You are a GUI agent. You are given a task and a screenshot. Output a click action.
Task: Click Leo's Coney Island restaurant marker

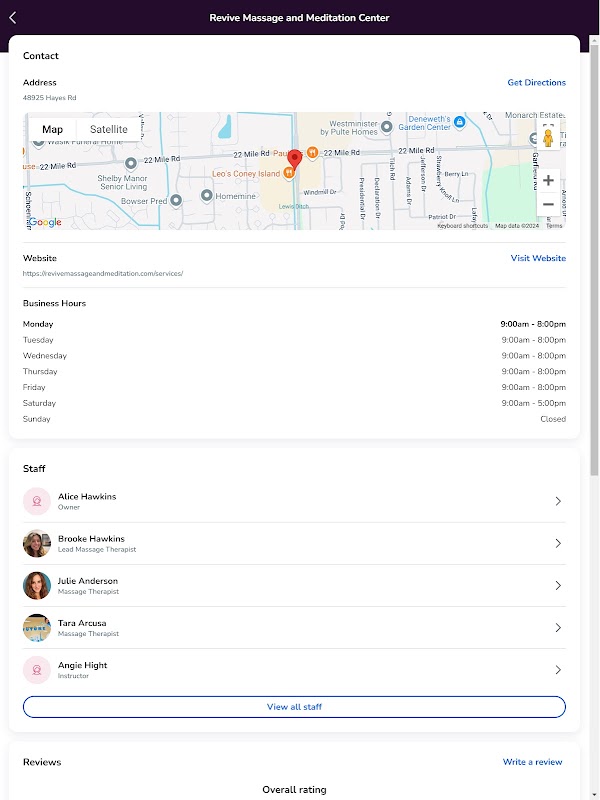(x=289, y=173)
